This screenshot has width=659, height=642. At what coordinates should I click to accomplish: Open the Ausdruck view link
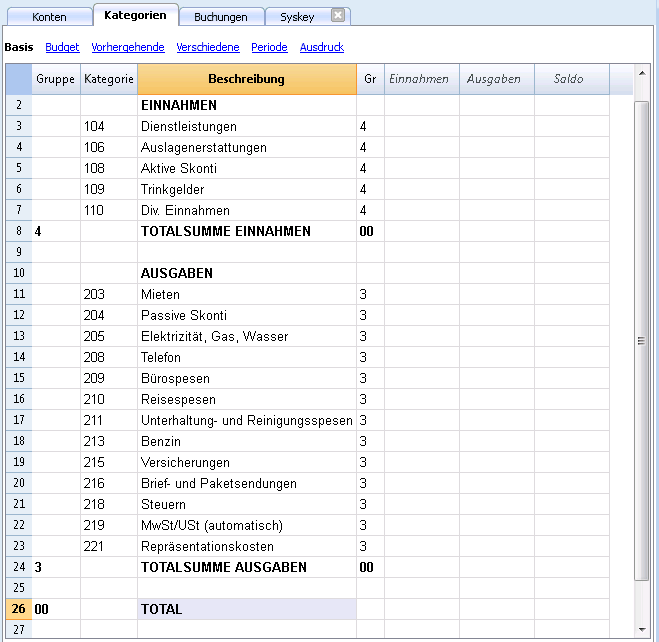322,47
